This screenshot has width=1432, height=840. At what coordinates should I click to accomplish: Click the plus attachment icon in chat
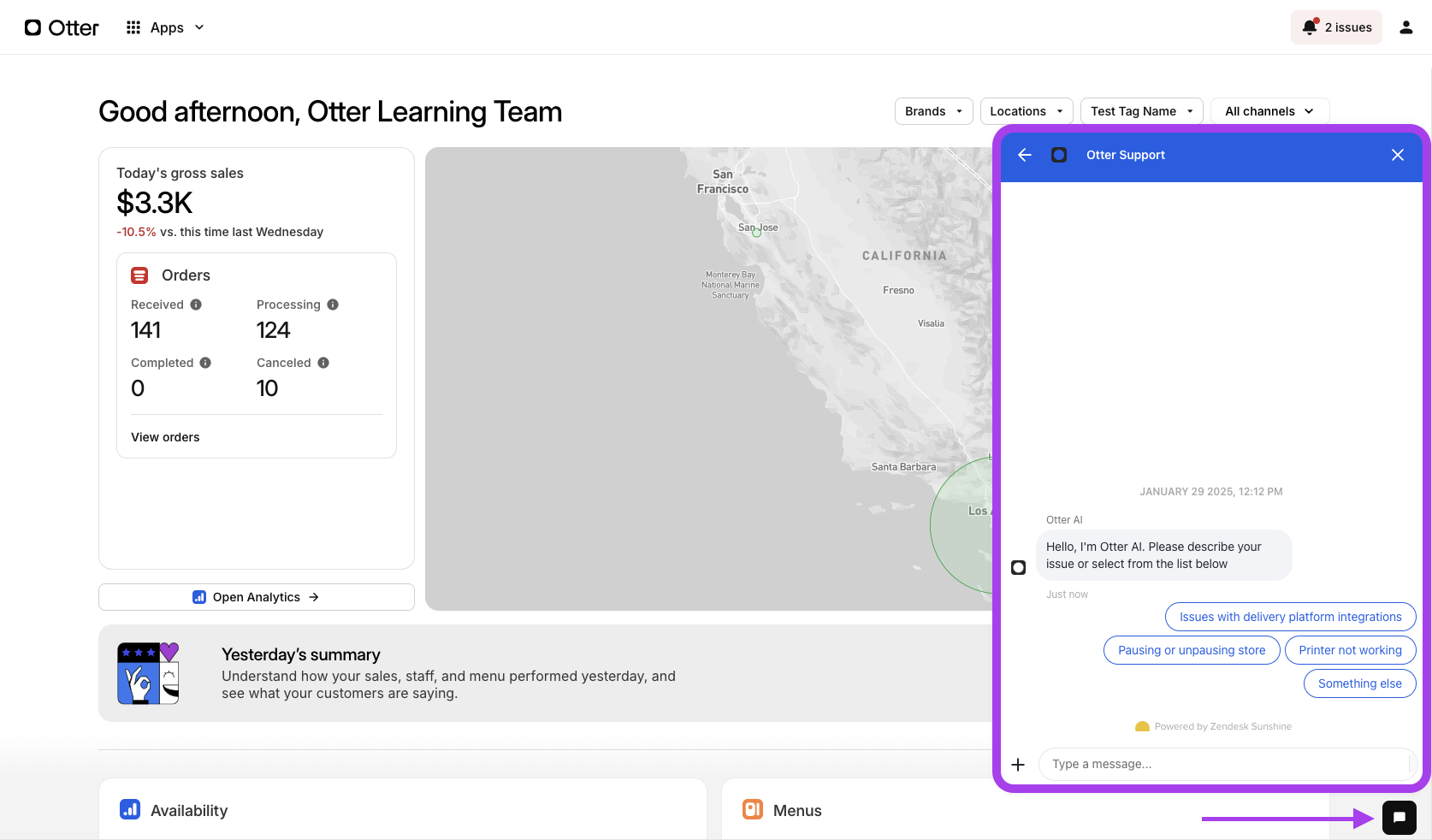[1018, 765]
